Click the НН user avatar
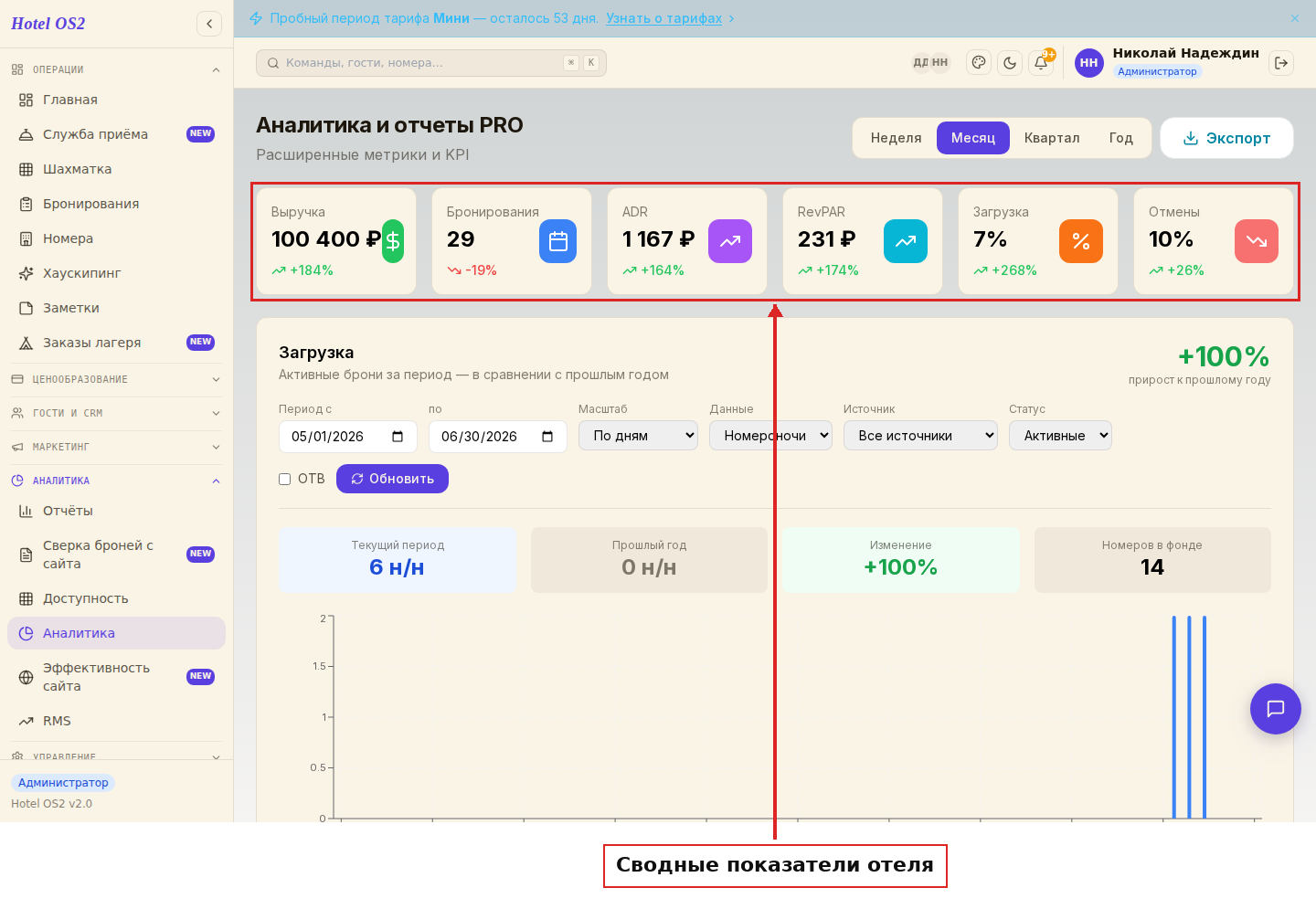This screenshot has height=909, width=1316. pos(1088,63)
